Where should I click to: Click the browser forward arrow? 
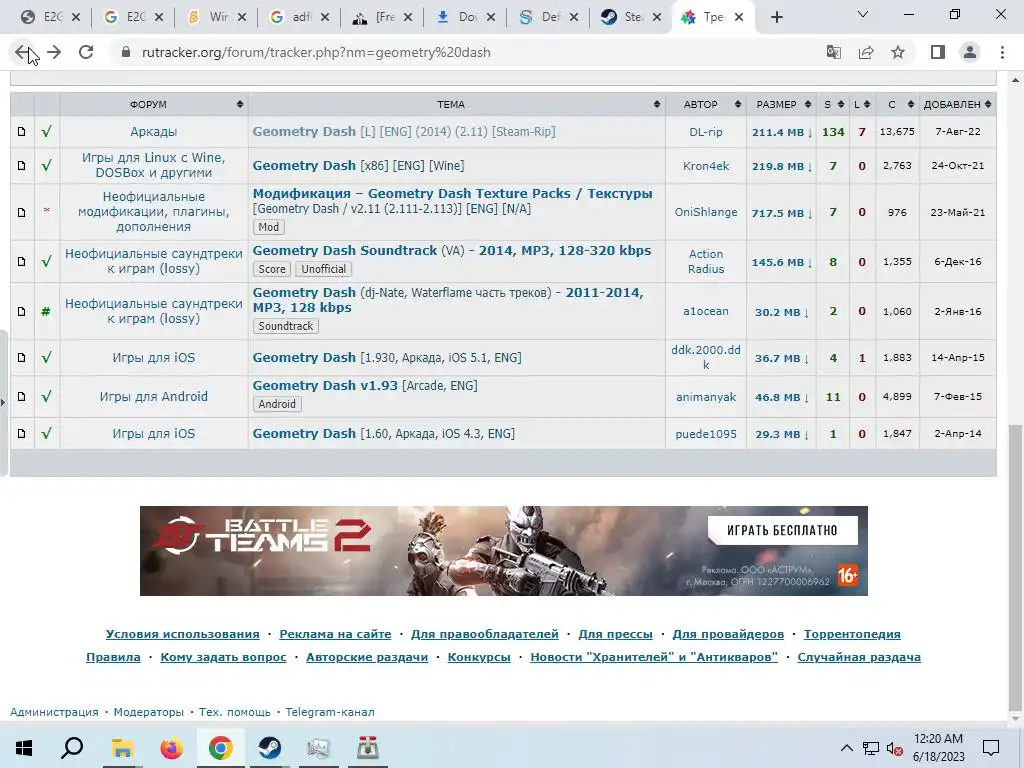54,52
